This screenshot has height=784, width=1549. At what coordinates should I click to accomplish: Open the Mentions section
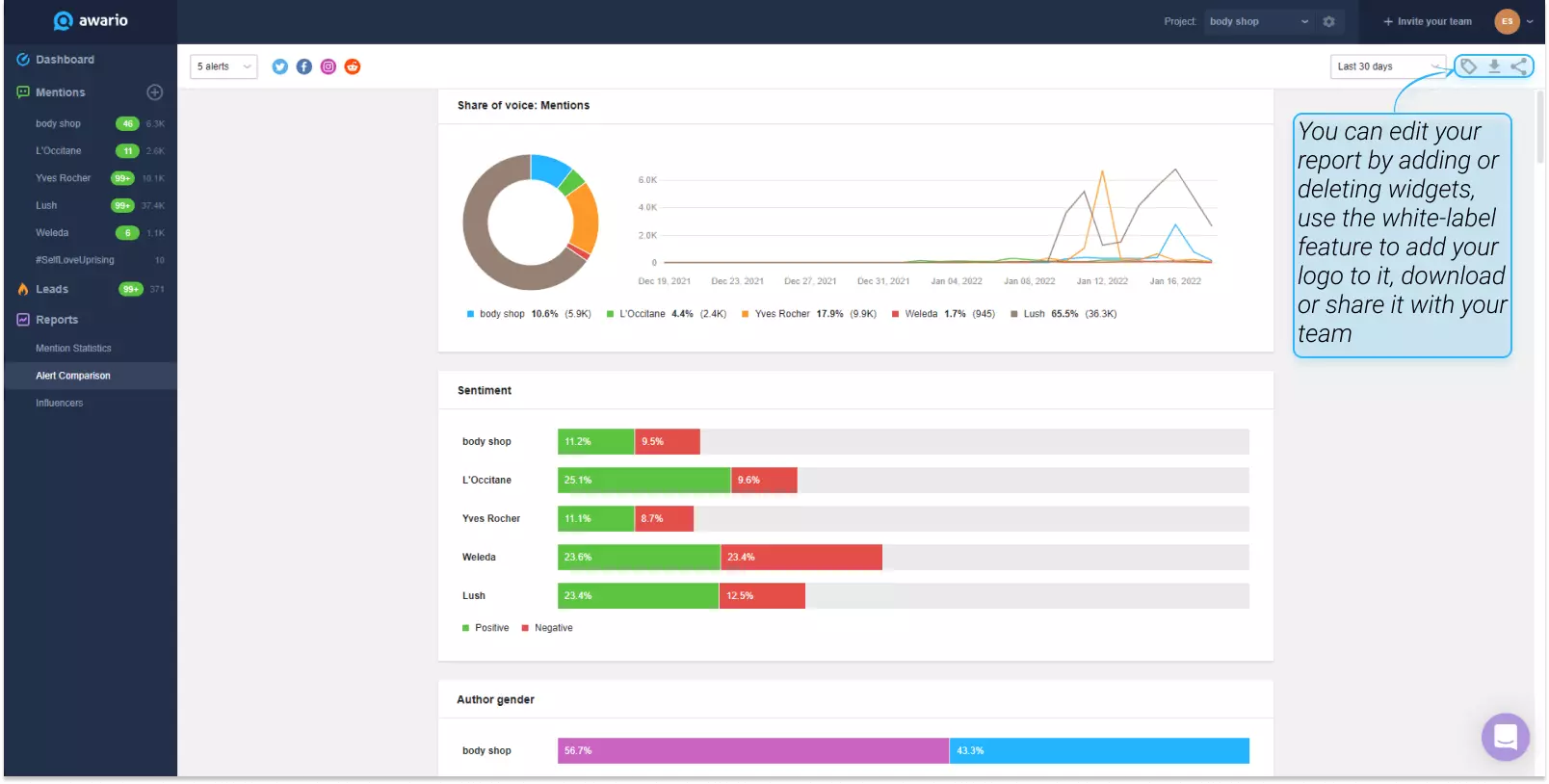pyautogui.click(x=60, y=92)
